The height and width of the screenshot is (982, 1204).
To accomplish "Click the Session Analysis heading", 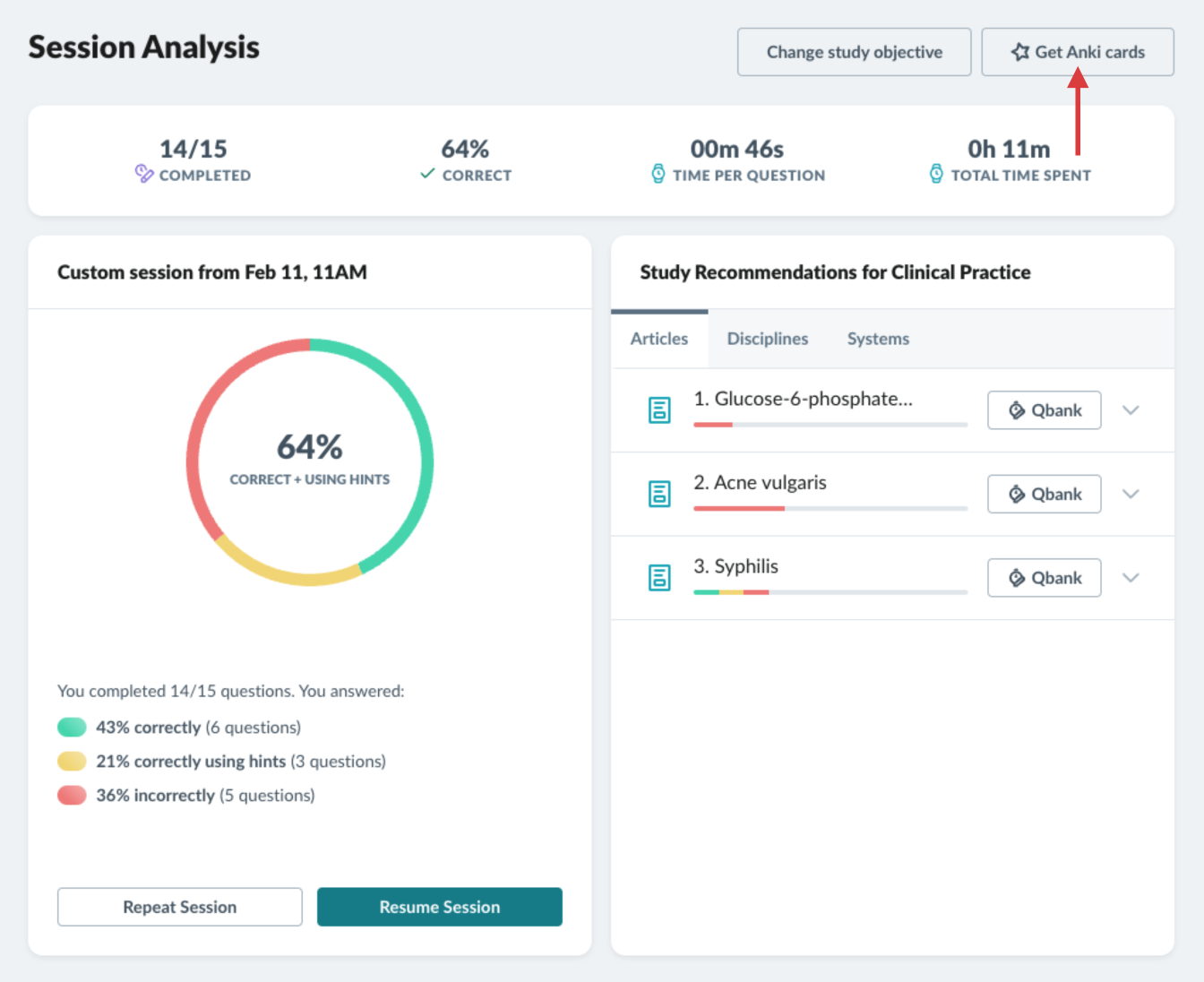I will (x=144, y=47).
